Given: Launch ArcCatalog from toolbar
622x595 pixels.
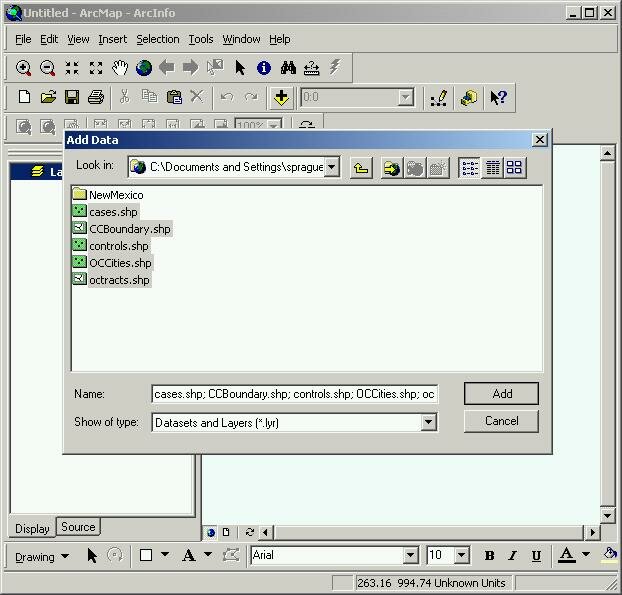Looking at the screenshot, I should (469, 98).
